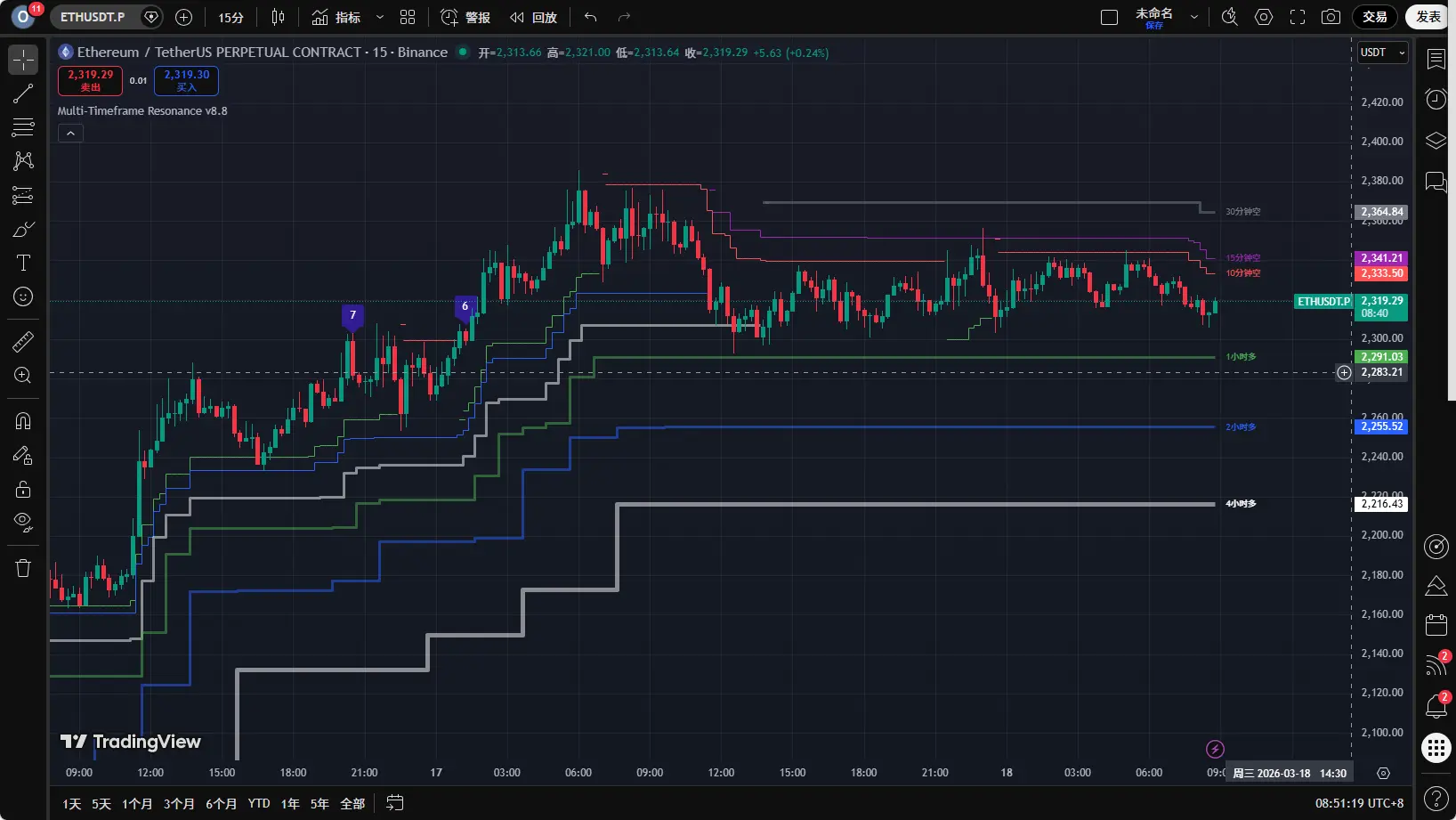Delete drawings with trash icon
This screenshot has width=1456, height=820.
[23, 568]
